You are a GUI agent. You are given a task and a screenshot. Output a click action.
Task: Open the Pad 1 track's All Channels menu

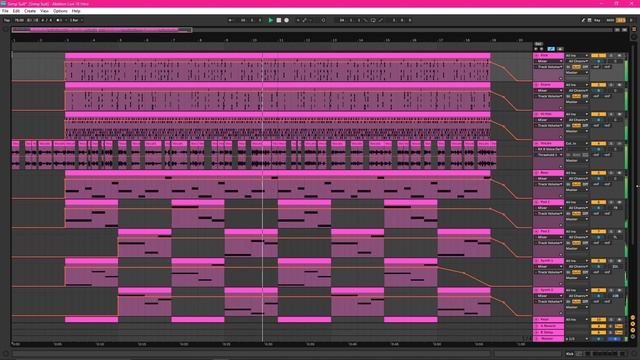point(577,208)
